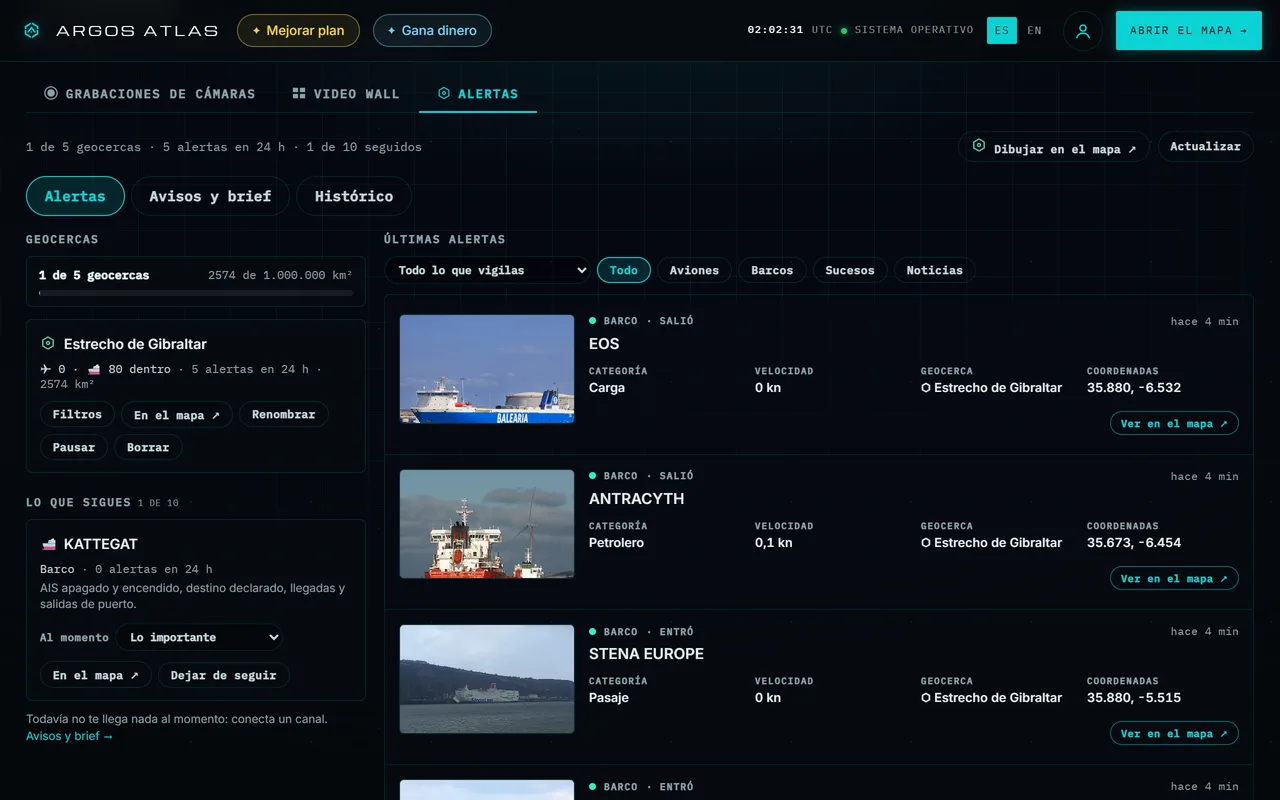Switch language to EN

[x=1034, y=31]
